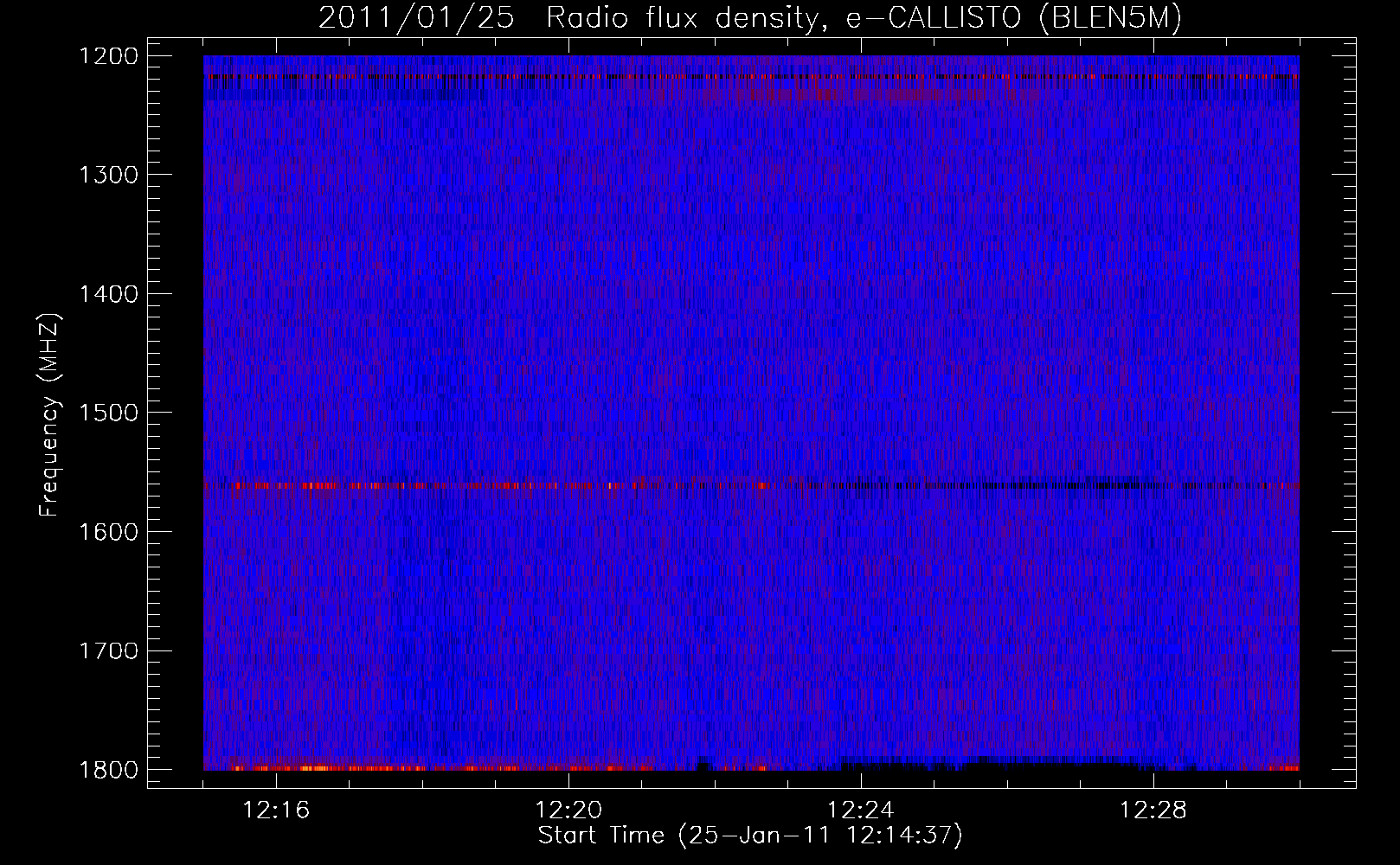Click the 1300 frequency tick label
This screenshot has height=865, width=1400.
[x=108, y=175]
